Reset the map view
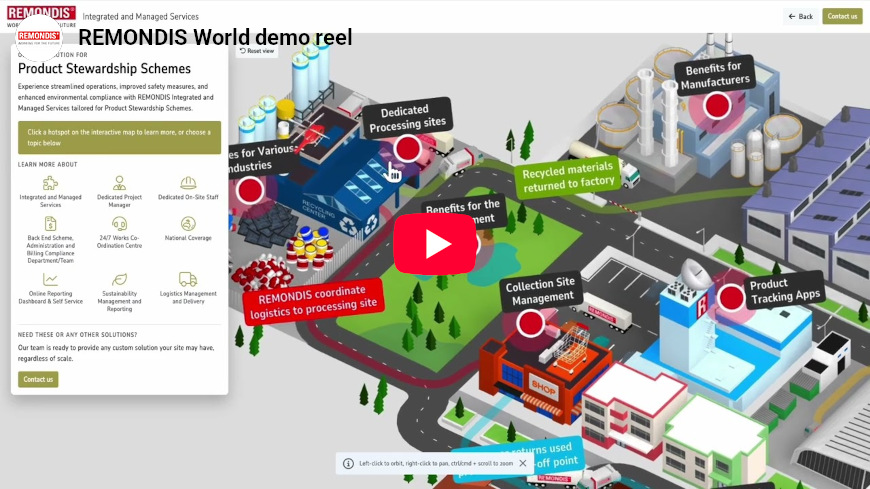The width and height of the screenshot is (870, 489). pyautogui.click(x=257, y=50)
